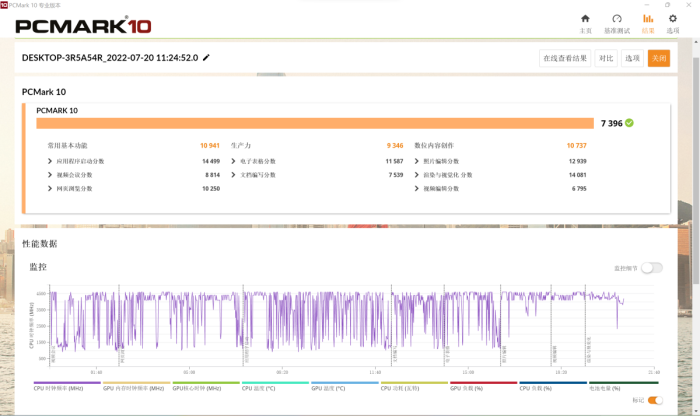Click the pencil icon to rename the result
Image resolution: width=700 pixels, height=416 pixels.
click(x=206, y=58)
